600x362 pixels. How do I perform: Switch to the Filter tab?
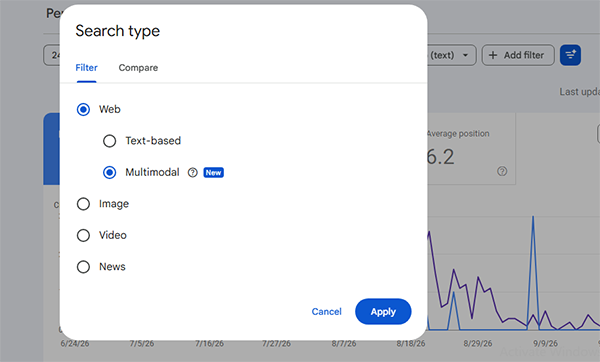(86, 68)
